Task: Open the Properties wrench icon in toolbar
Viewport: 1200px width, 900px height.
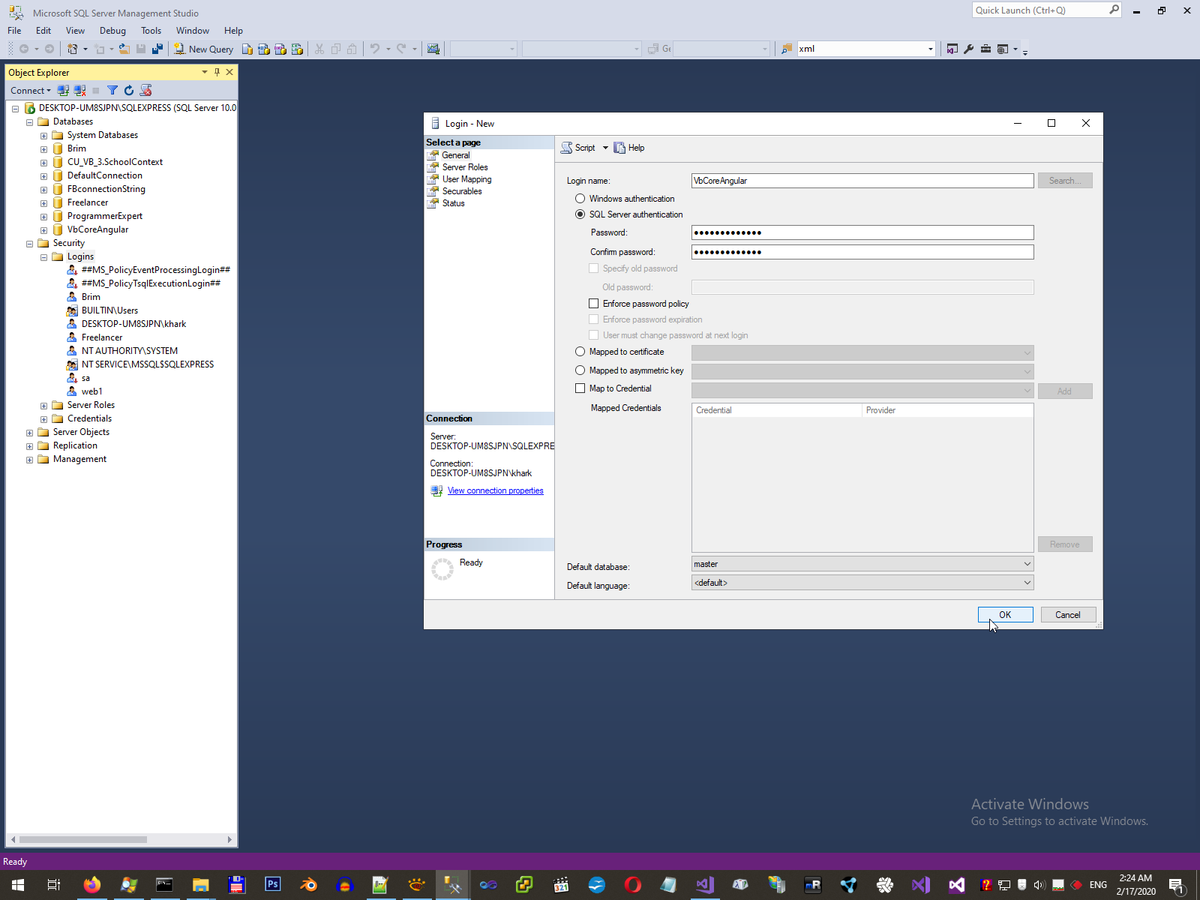Action: (969, 49)
